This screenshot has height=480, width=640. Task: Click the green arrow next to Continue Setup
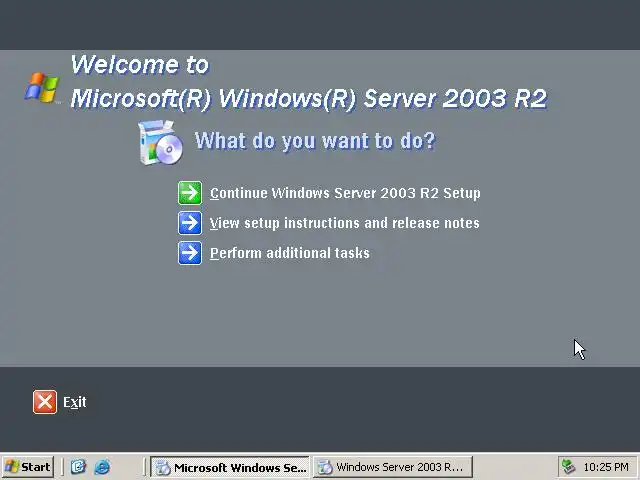[190, 193]
